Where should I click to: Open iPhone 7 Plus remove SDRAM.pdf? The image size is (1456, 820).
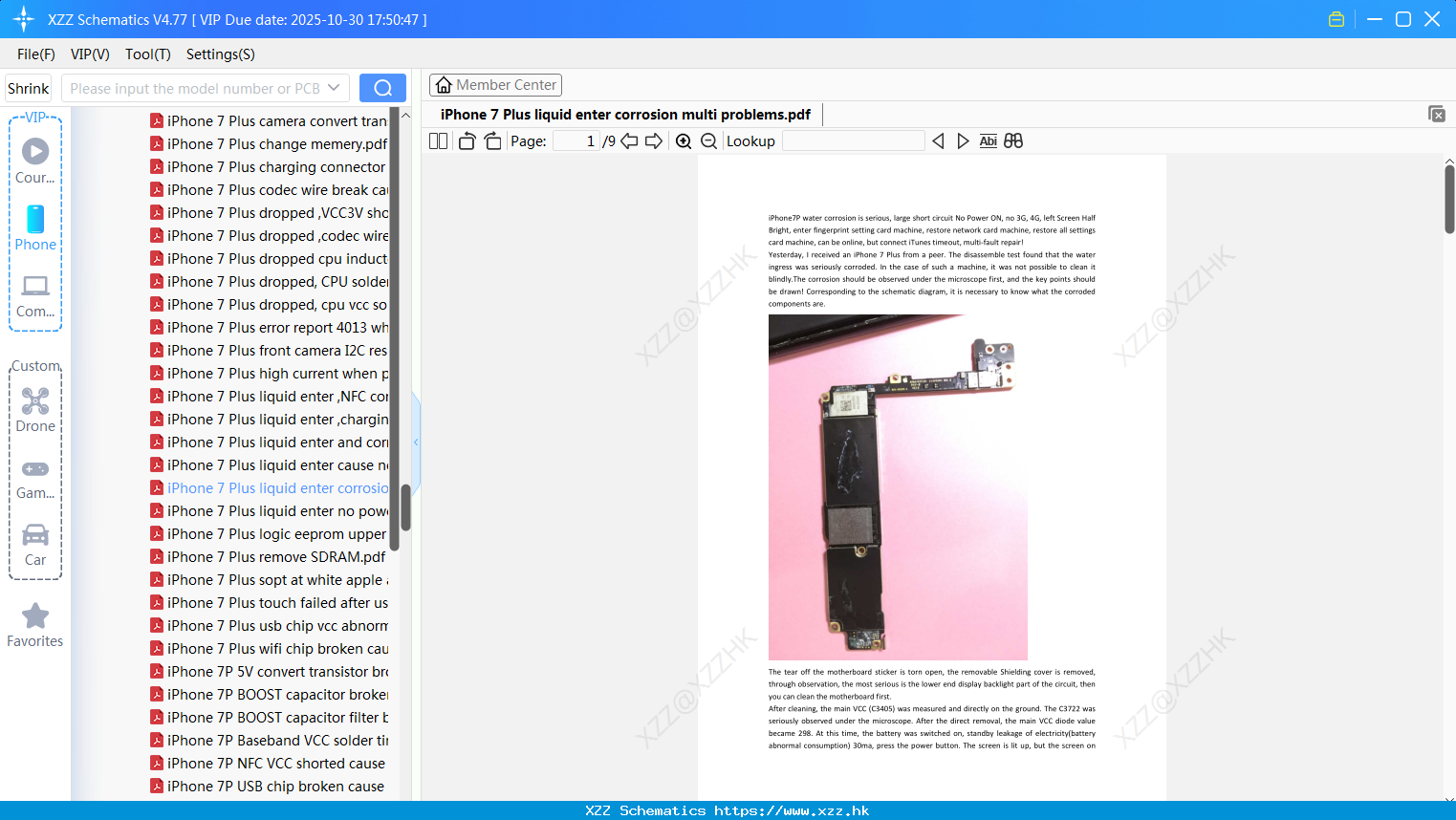[269, 556]
